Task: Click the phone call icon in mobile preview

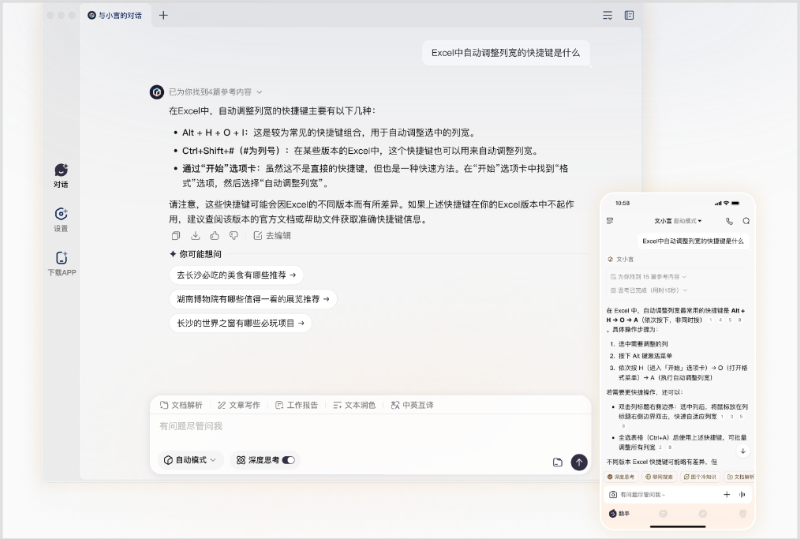Action: [729, 220]
